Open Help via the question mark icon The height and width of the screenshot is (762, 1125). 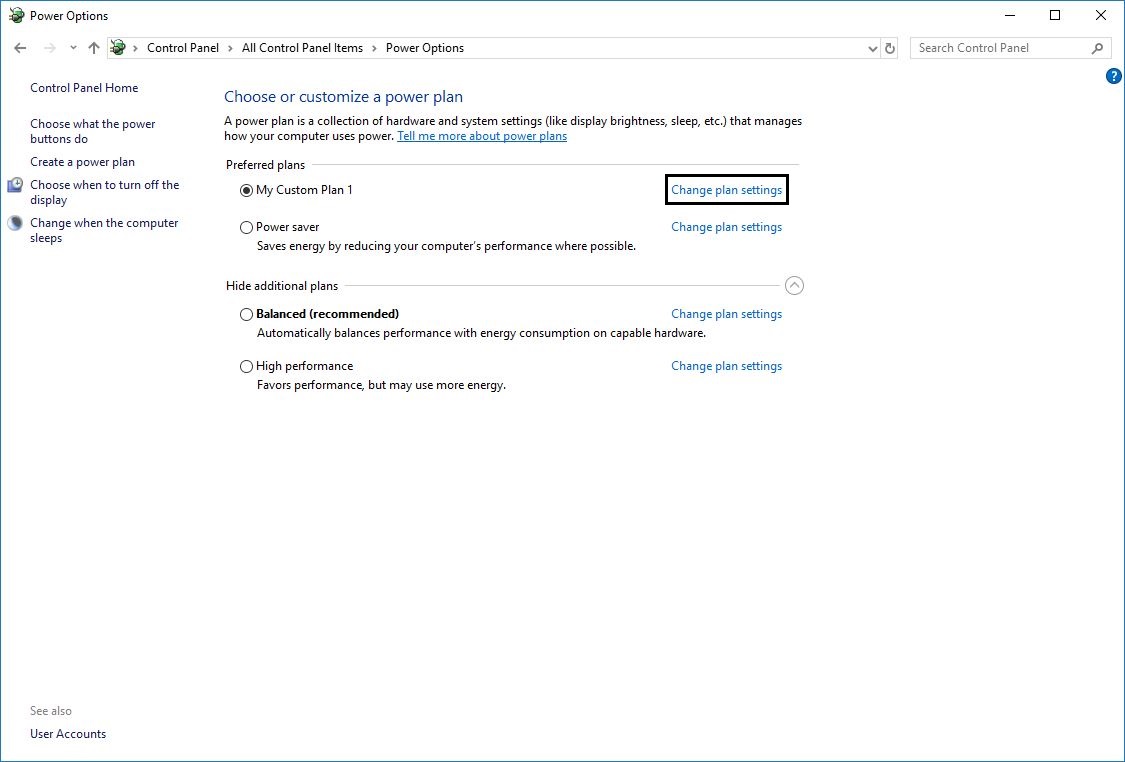coord(1113,75)
